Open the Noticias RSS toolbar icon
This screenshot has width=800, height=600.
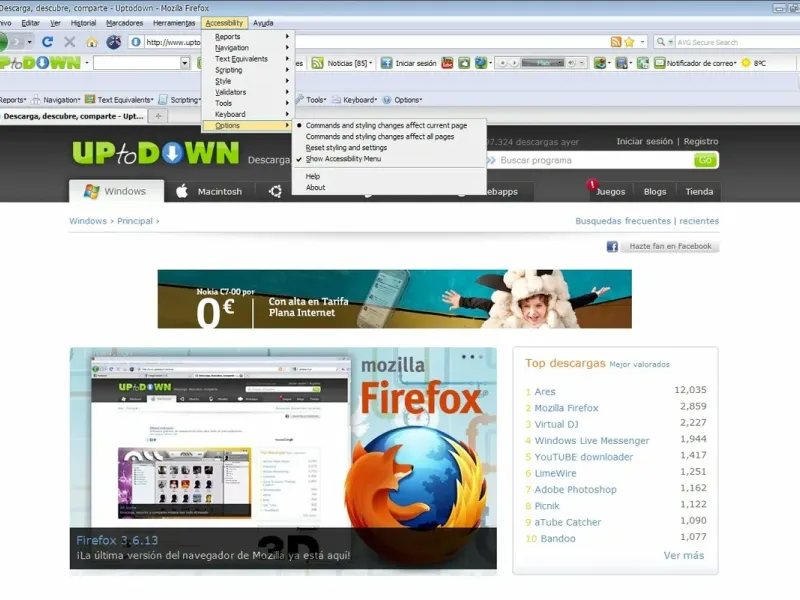pos(317,63)
